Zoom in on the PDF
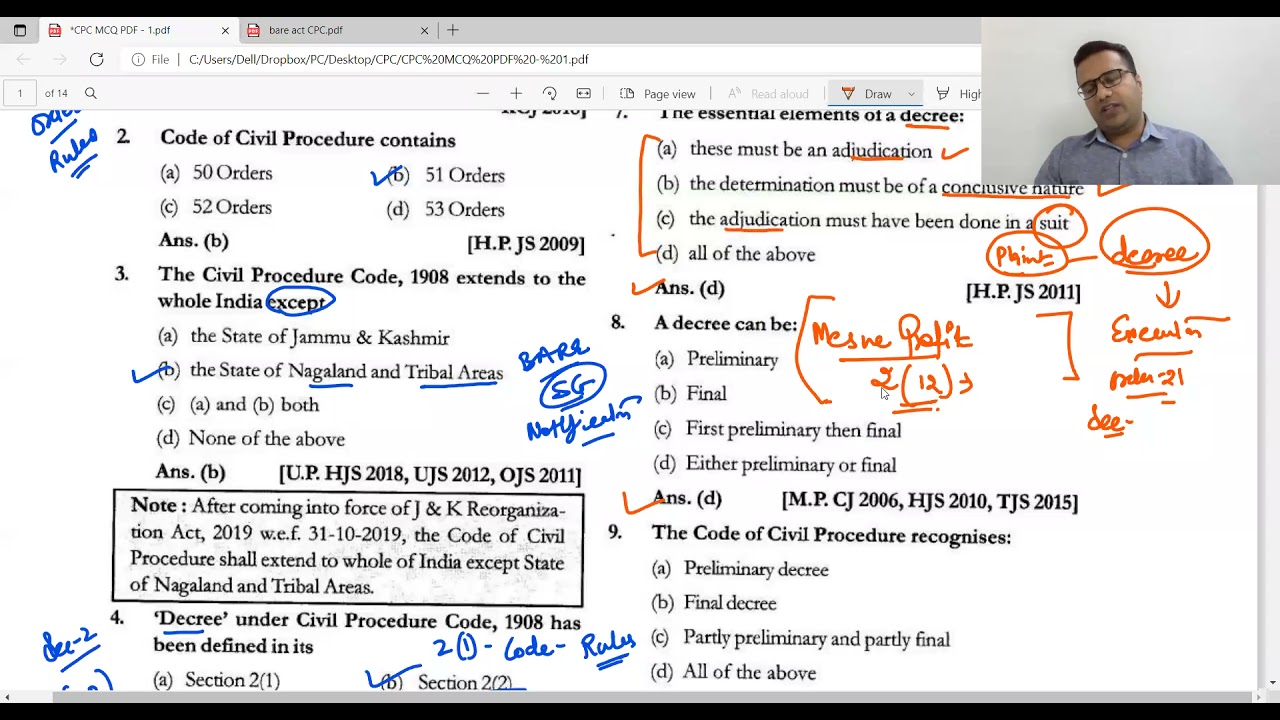This screenshot has width=1280, height=720. coord(516,93)
